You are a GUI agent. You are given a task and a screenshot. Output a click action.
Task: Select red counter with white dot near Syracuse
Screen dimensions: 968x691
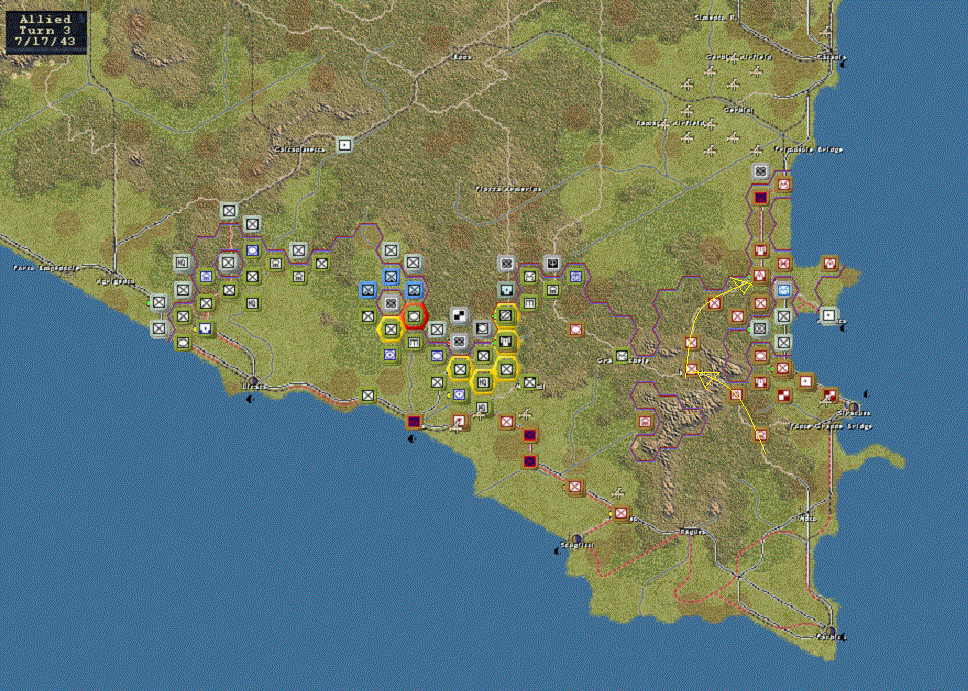(x=806, y=382)
